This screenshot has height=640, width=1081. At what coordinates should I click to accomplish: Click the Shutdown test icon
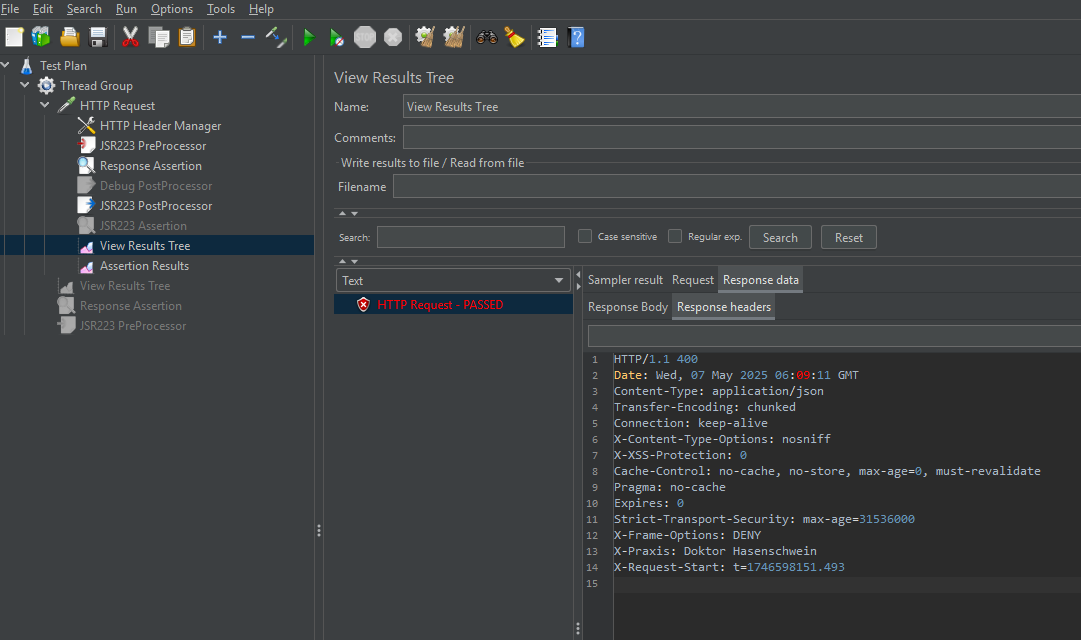coord(392,37)
